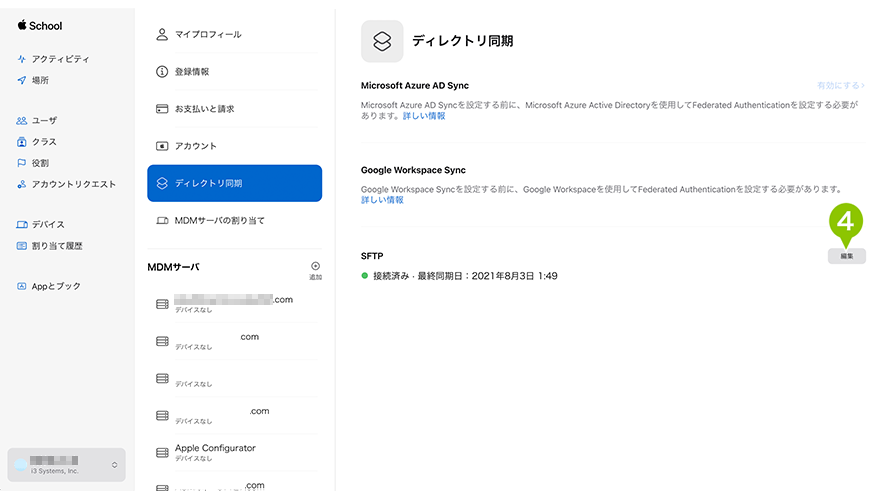Image resolution: width=889 pixels, height=500 pixels.
Task: Click the マイプロフィール person icon
Action: 162,35
